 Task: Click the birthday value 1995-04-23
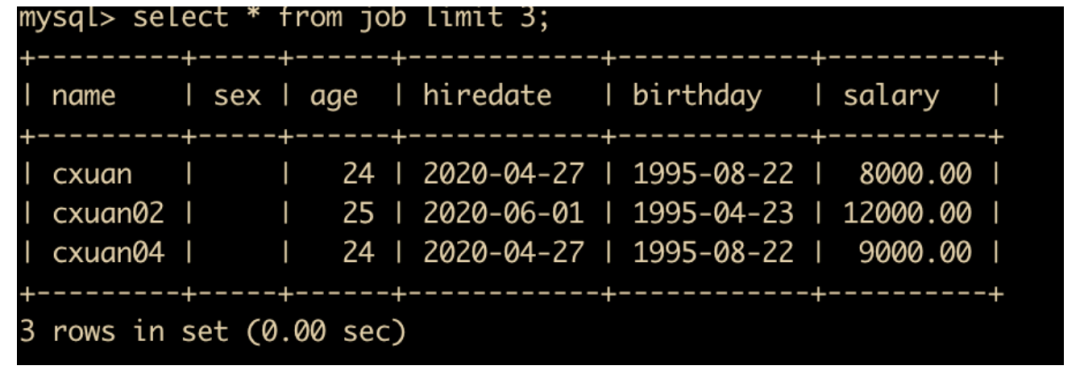coord(713,214)
